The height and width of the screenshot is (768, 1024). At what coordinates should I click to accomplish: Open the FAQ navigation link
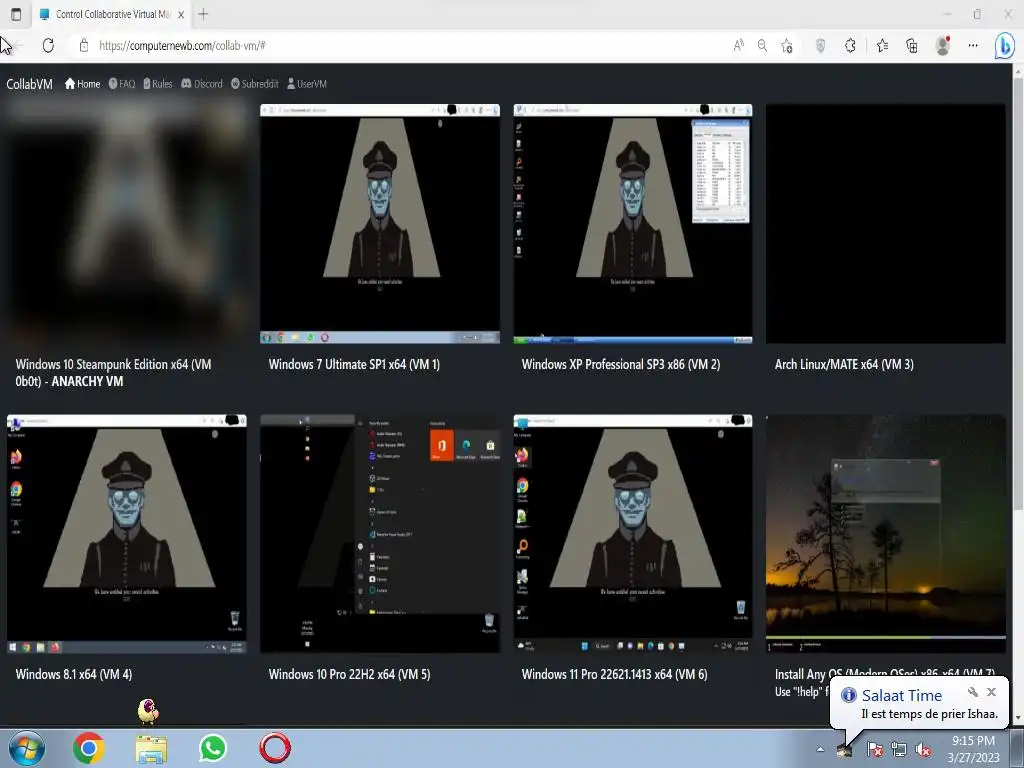(x=122, y=84)
